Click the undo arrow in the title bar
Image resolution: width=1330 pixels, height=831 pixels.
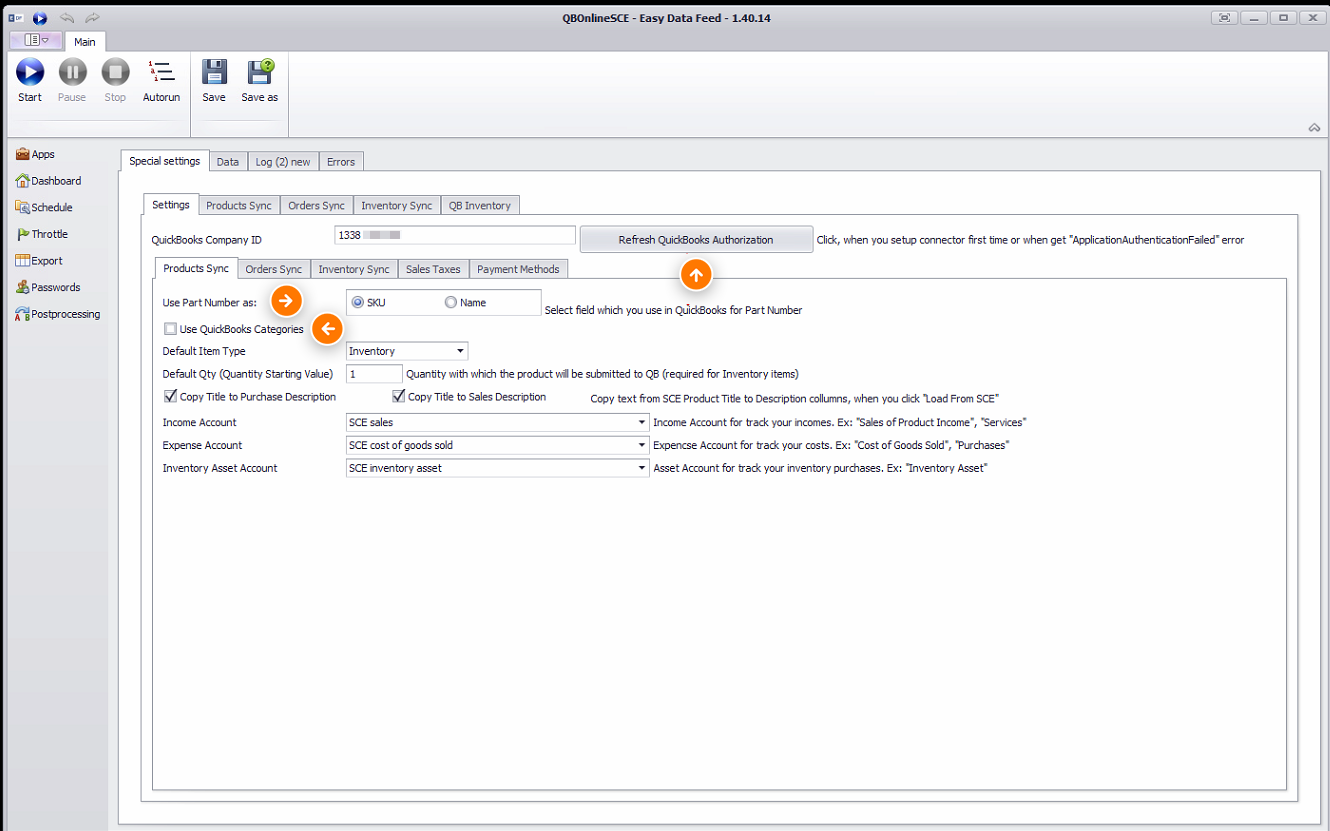[x=67, y=18]
